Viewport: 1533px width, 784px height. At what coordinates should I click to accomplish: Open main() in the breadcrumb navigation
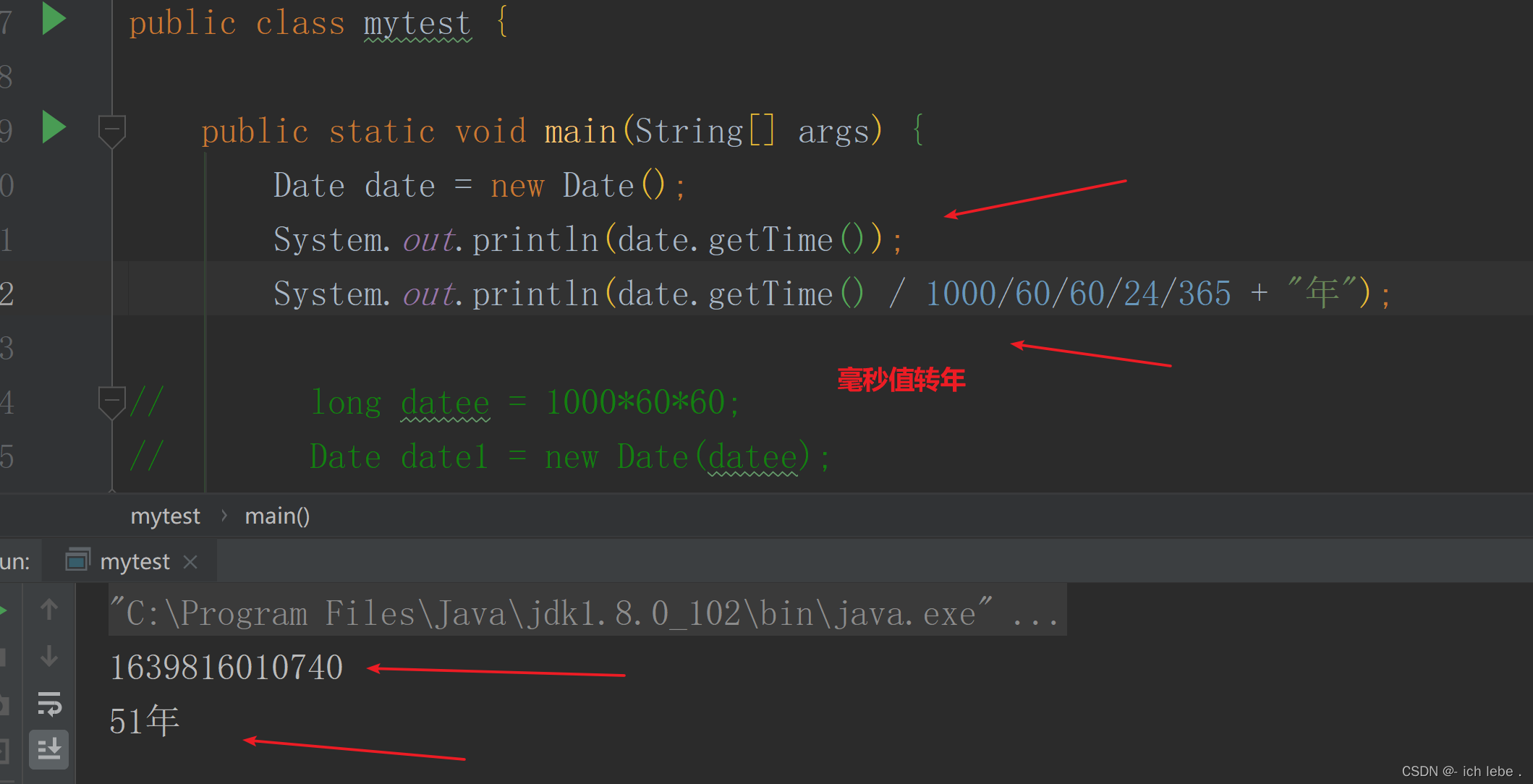coord(278,516)
